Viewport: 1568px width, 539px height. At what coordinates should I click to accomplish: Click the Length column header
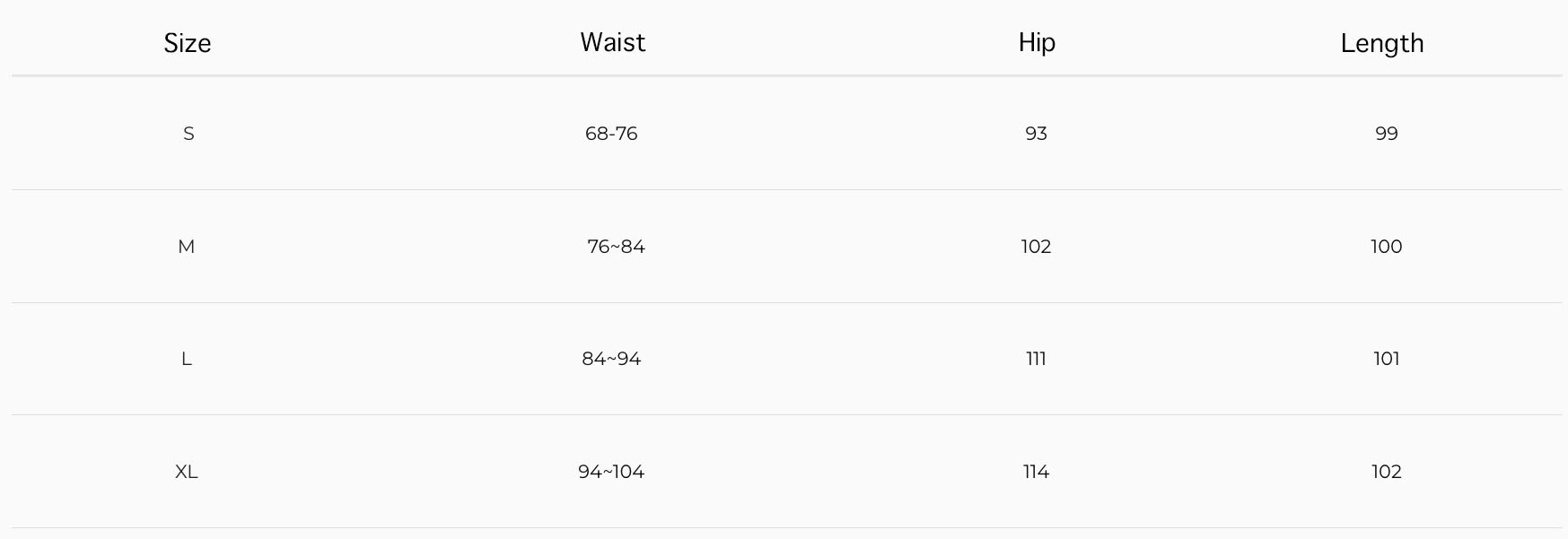tap(1381, 43)
